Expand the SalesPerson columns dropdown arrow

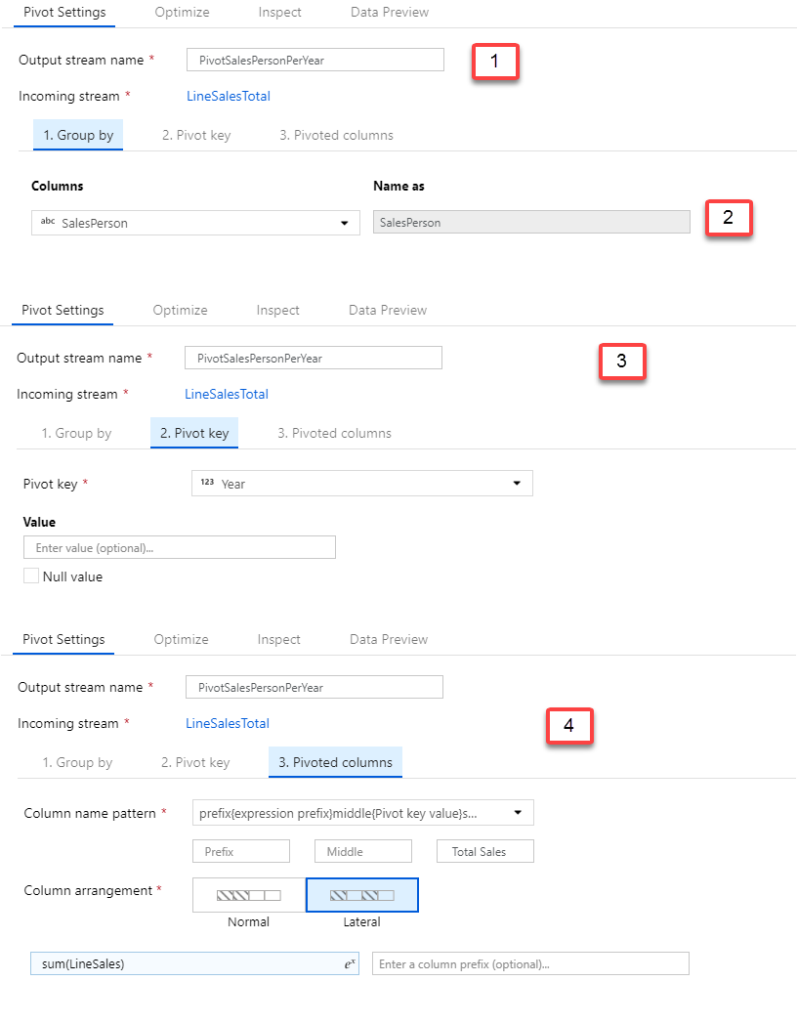pos(344,223)
